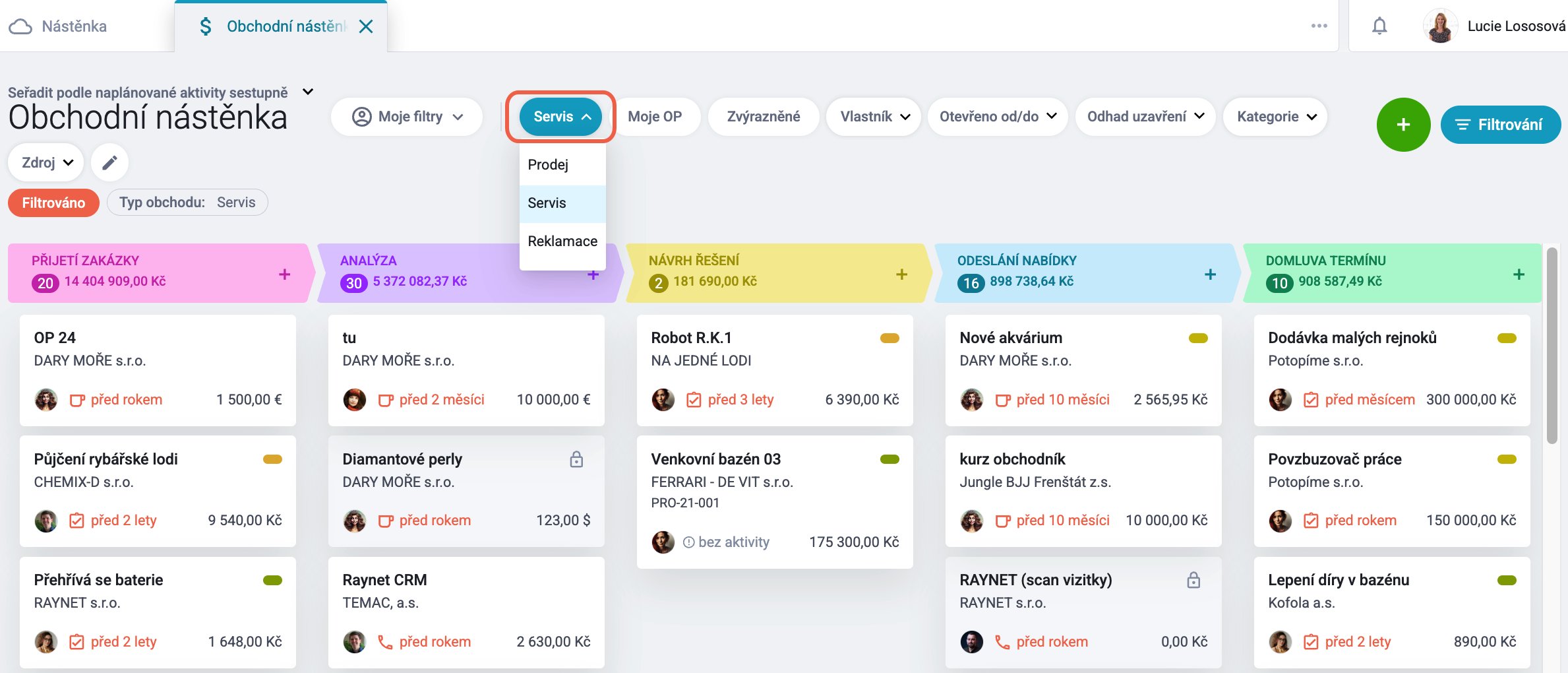Toggle the Zvýrazněné filter
Image resolution: width=1568 pixels, height=673 pixels.
764,117
